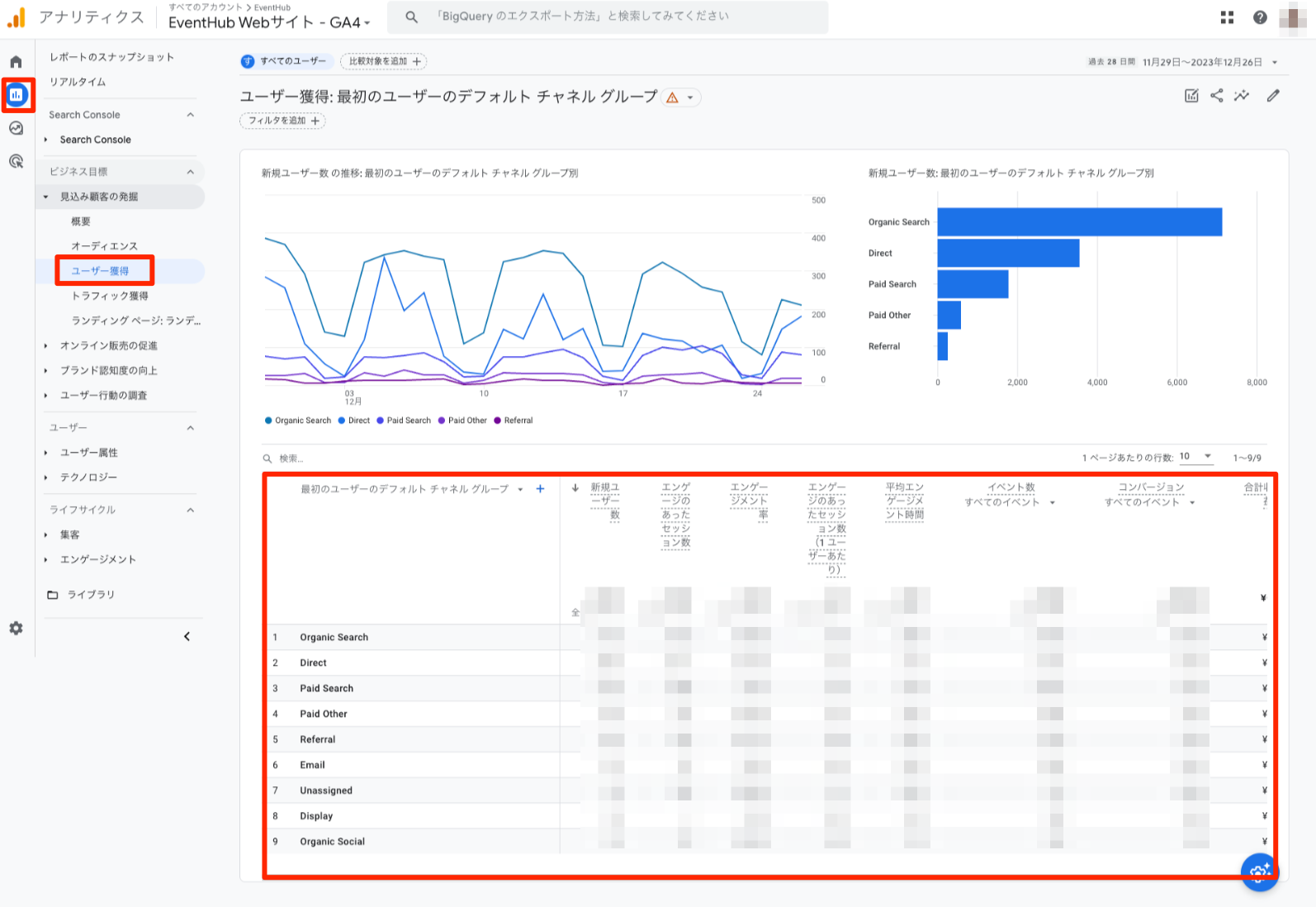Click the Direct legend dot under line chart

(x=341, y=420)
